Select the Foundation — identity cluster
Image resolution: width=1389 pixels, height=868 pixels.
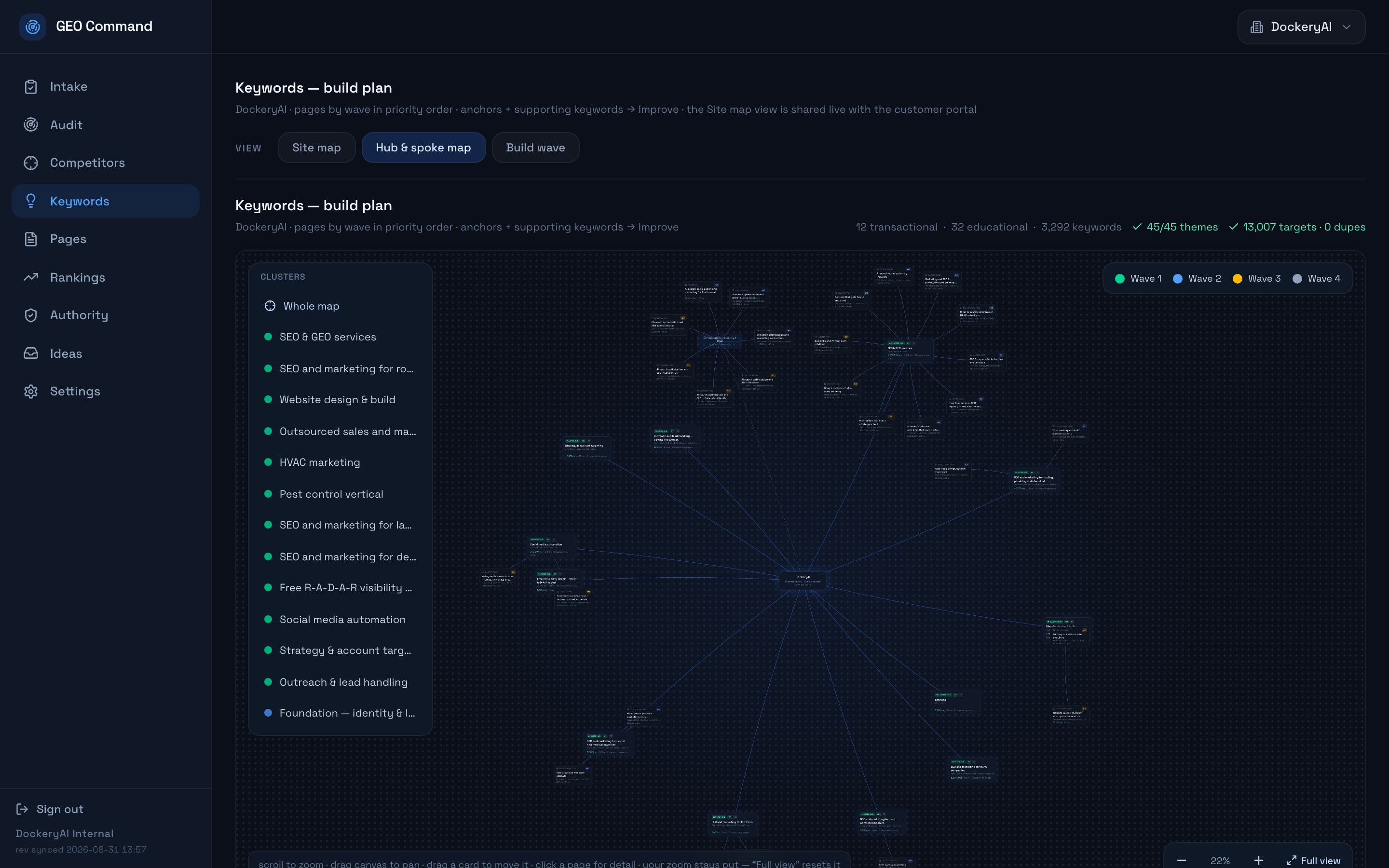coord(340,713)
